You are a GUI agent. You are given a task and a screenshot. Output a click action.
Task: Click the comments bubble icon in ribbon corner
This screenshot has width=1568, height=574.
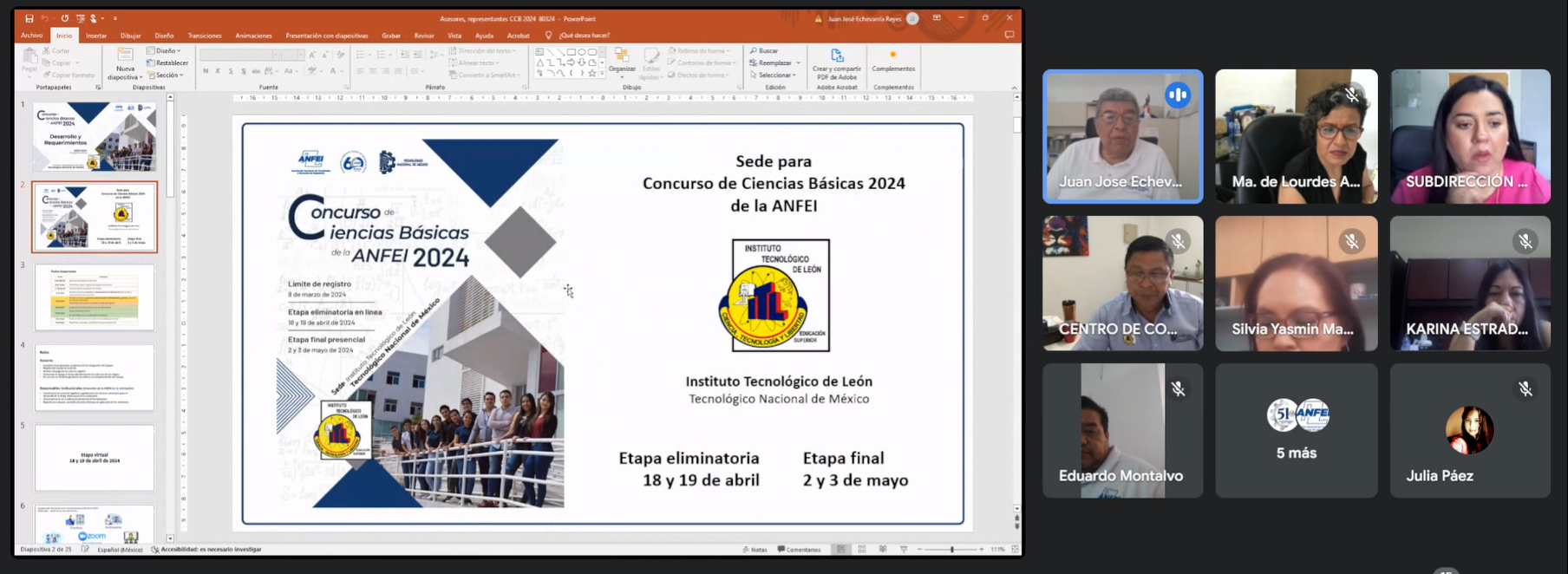[x=1009, y=36]
